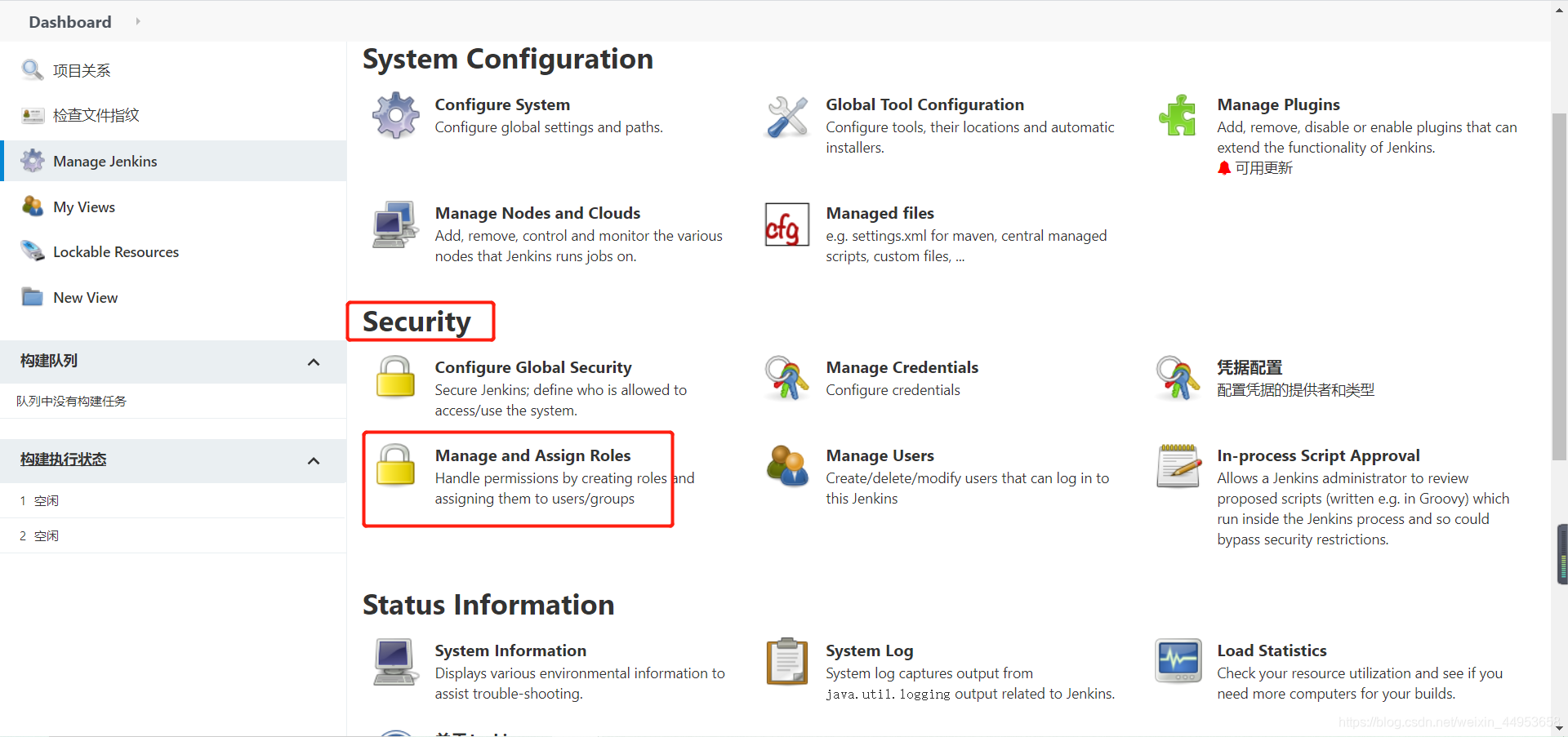Open the Manage and Assign Roles link
The width and height of the screenshot is (1568, 737).
[x=532, y=455]
